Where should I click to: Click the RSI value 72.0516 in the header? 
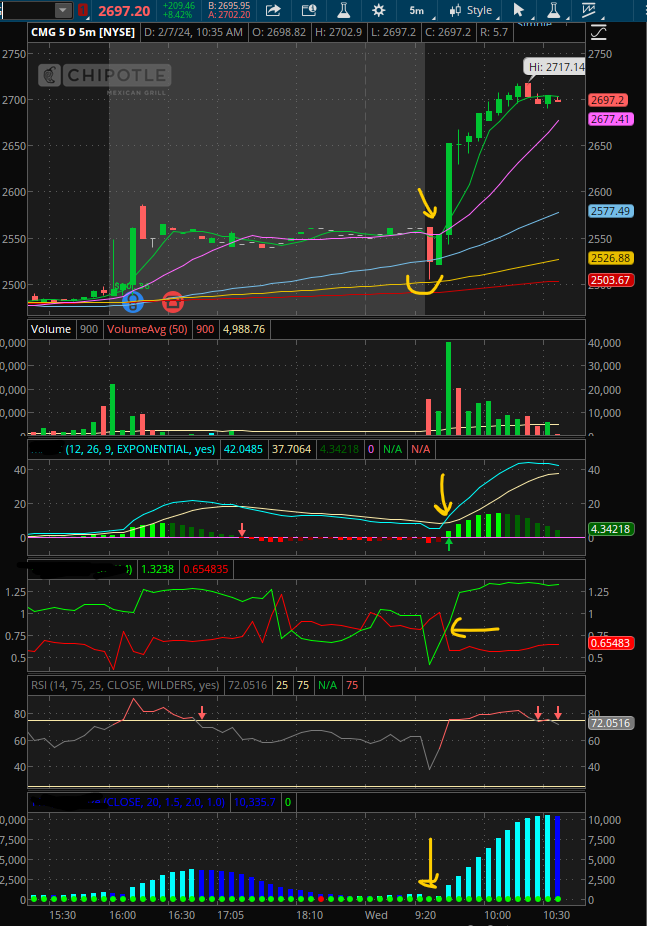(247, 685)
